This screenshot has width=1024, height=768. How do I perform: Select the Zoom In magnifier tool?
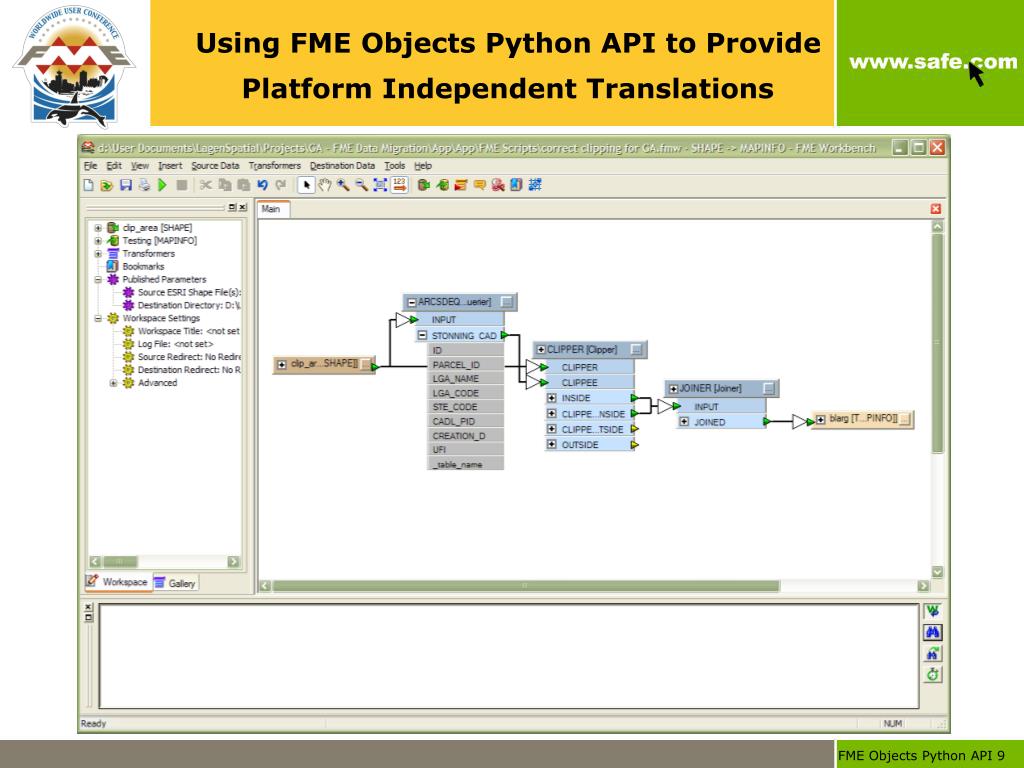343,185
